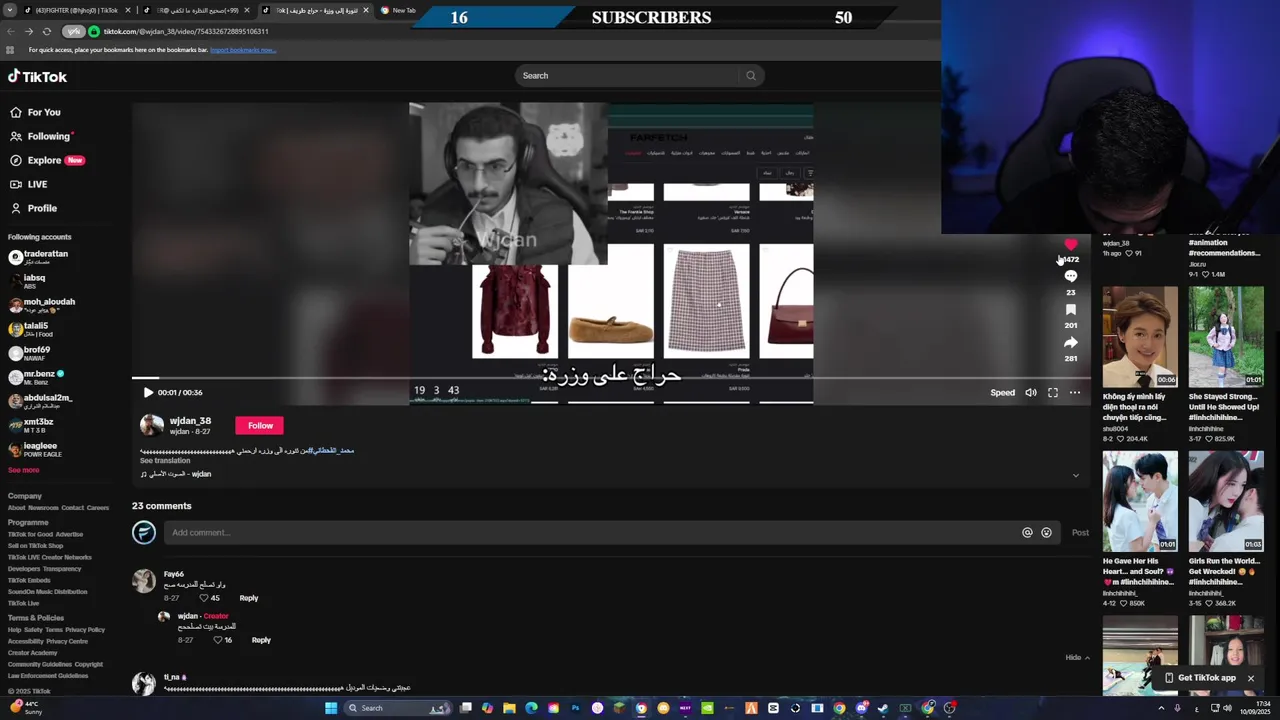This screenshot has height=720, width=1280.
Task: Open the three-dot more options menu on player
Action: [1075, 393]
